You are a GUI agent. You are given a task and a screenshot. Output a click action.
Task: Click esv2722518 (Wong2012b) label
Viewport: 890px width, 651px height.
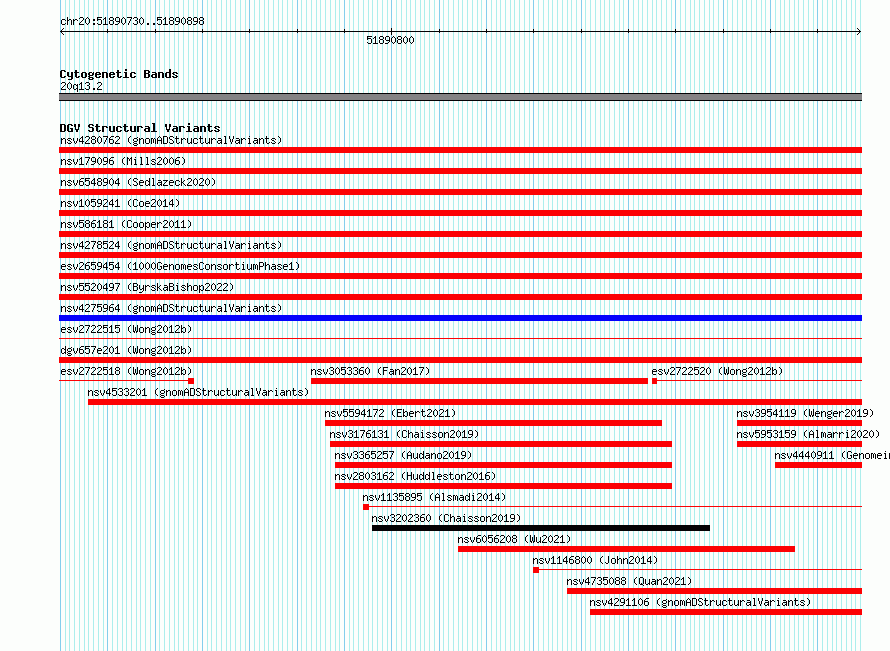tap(126, 371)
